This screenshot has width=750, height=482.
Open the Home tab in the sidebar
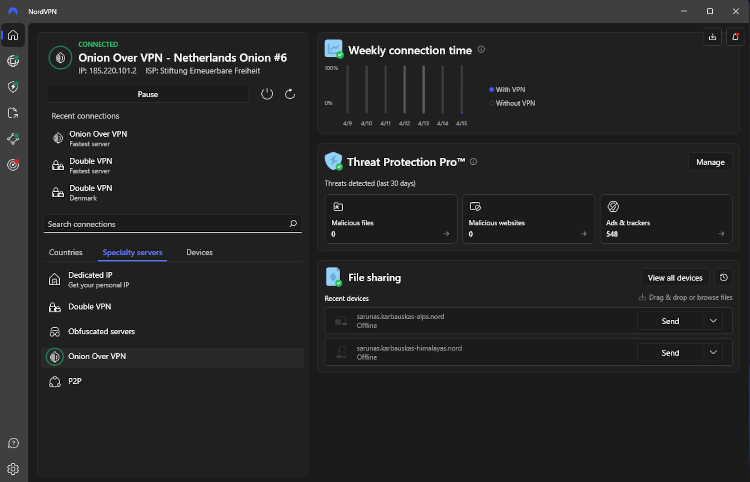[13, 35]
